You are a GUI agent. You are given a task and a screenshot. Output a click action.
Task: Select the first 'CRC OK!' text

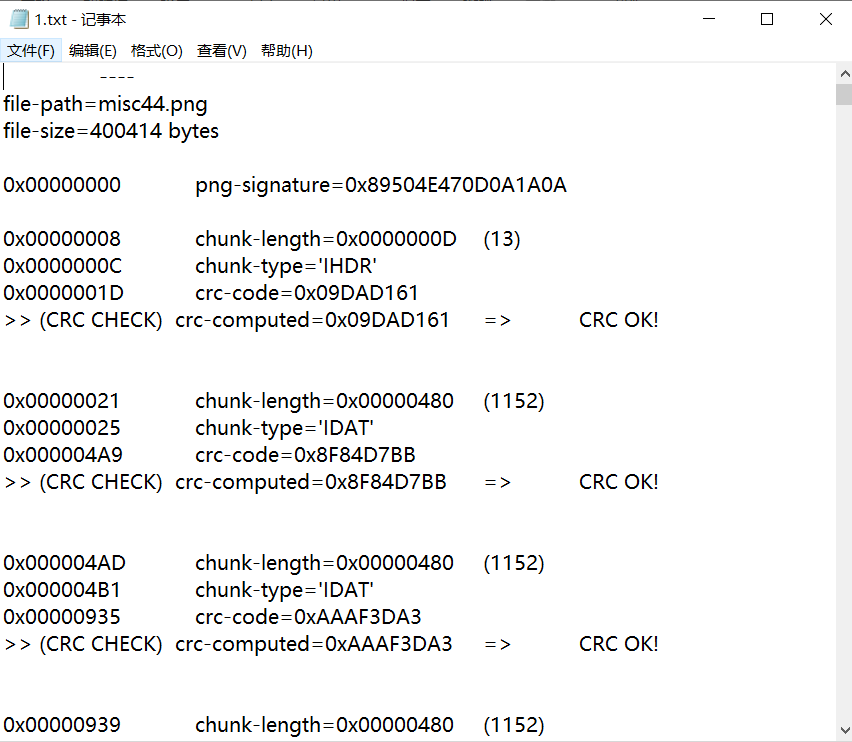(x=618, y=319)
